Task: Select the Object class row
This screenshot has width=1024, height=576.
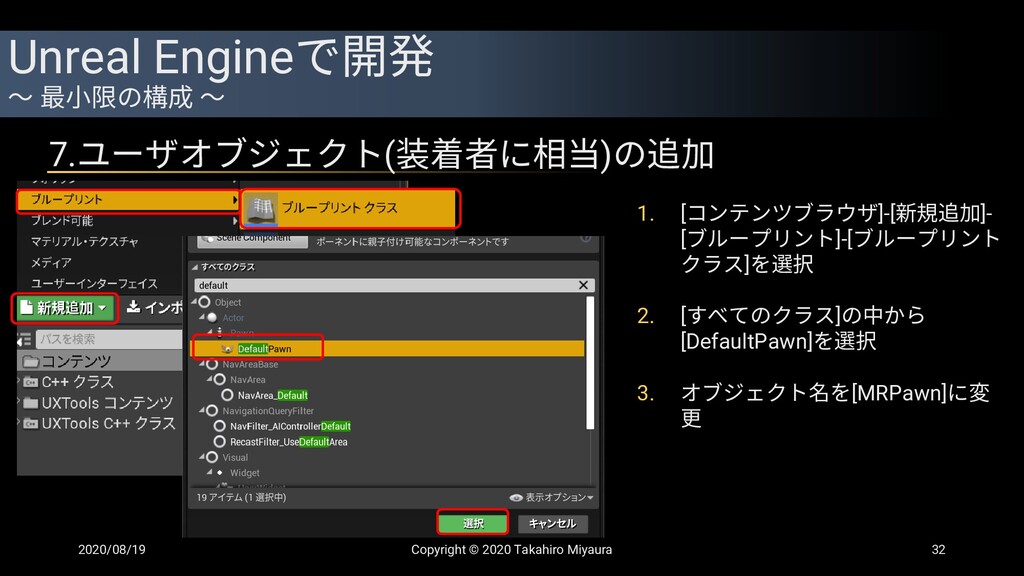Action: (389, 302)
